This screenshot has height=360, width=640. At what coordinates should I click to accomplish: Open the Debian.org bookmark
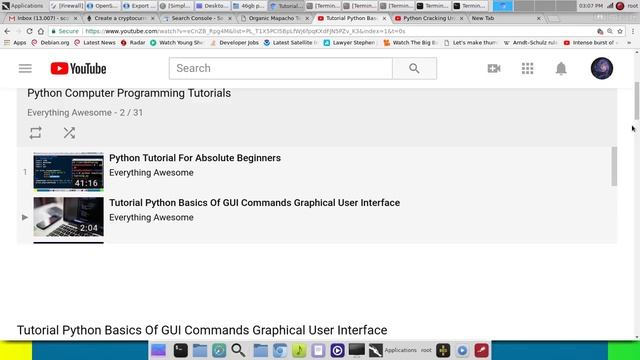click(x=50, y=42)
